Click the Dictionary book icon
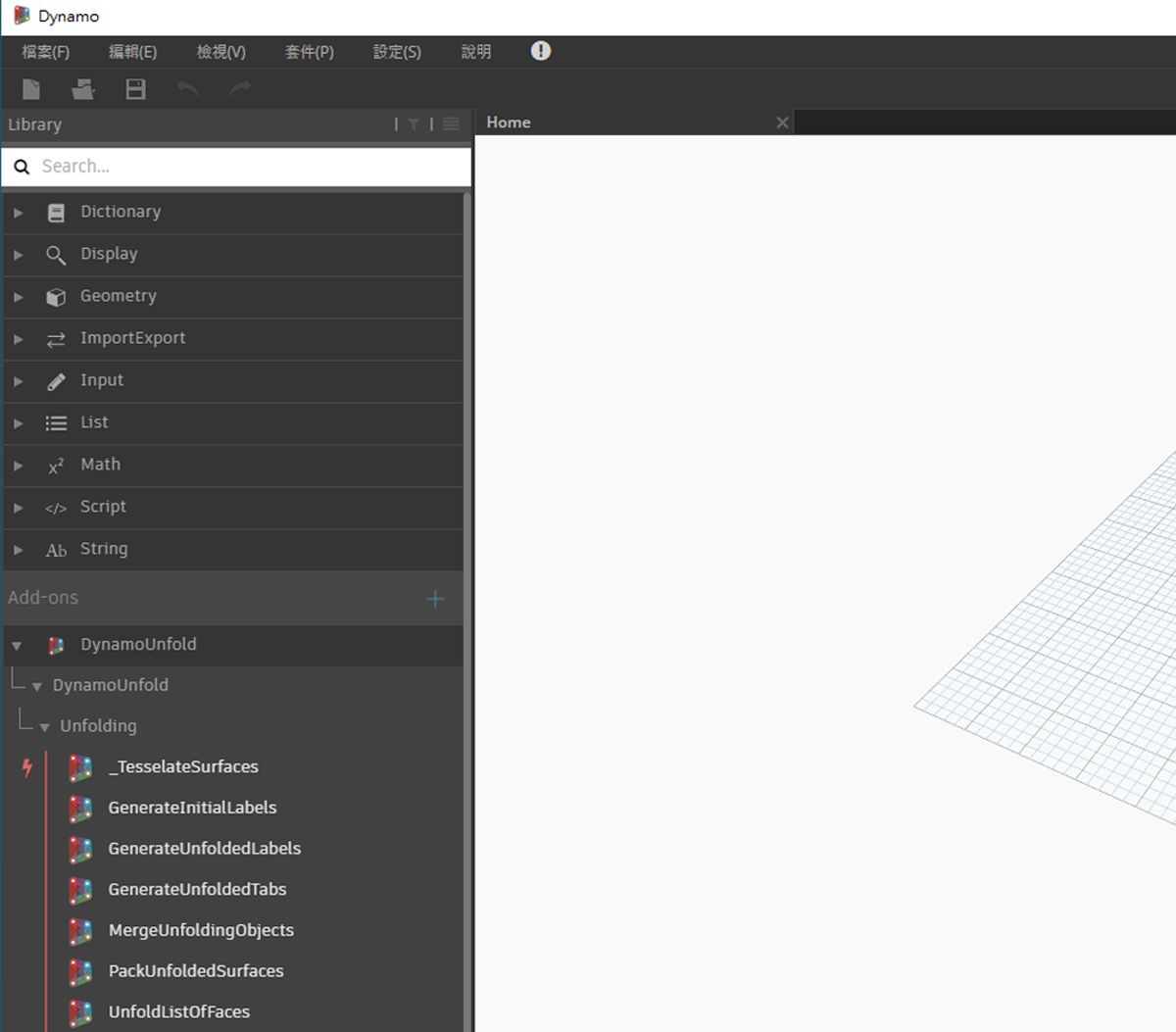1176x1032 pixels. 56,213
